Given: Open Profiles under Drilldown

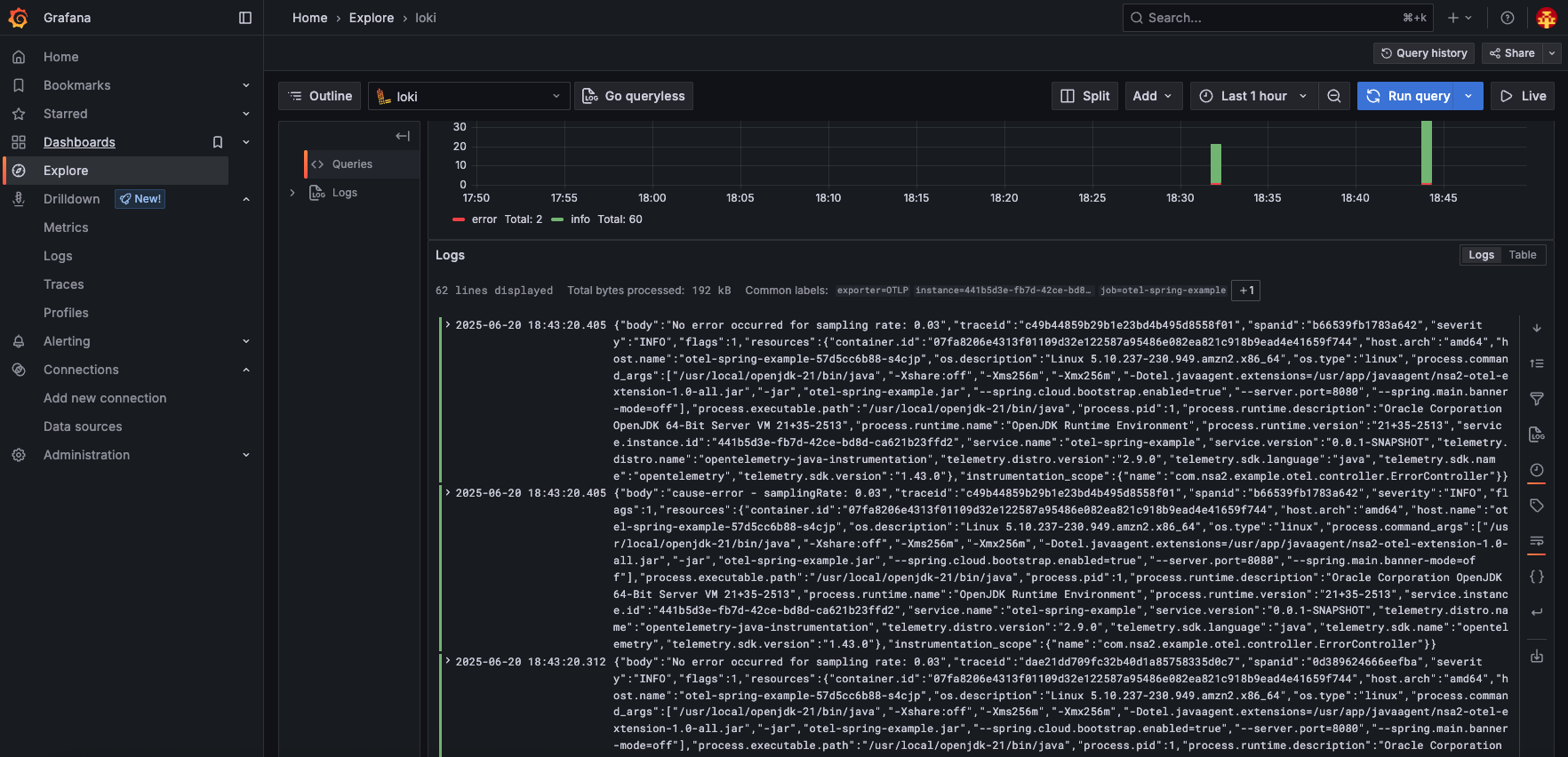Looking at the screenshot, I should click(66, 313).
